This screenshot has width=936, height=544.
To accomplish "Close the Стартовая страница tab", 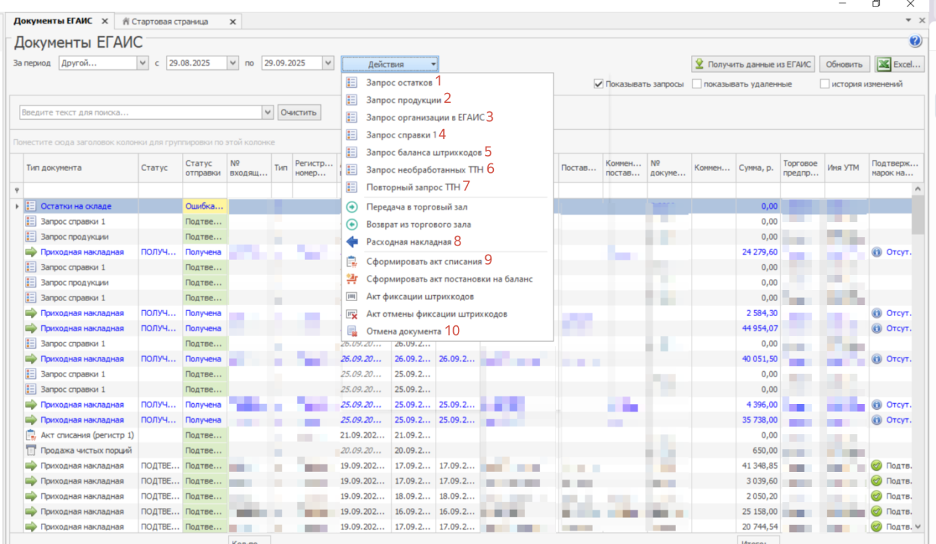I will [x=233, y=21].
